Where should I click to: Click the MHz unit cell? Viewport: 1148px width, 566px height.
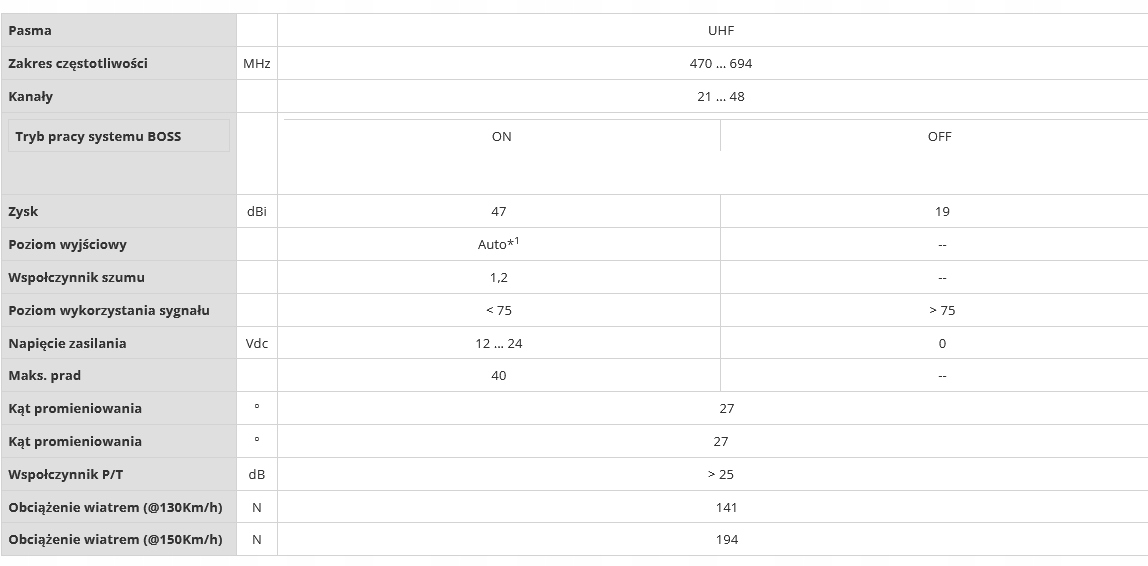(256, 63)
